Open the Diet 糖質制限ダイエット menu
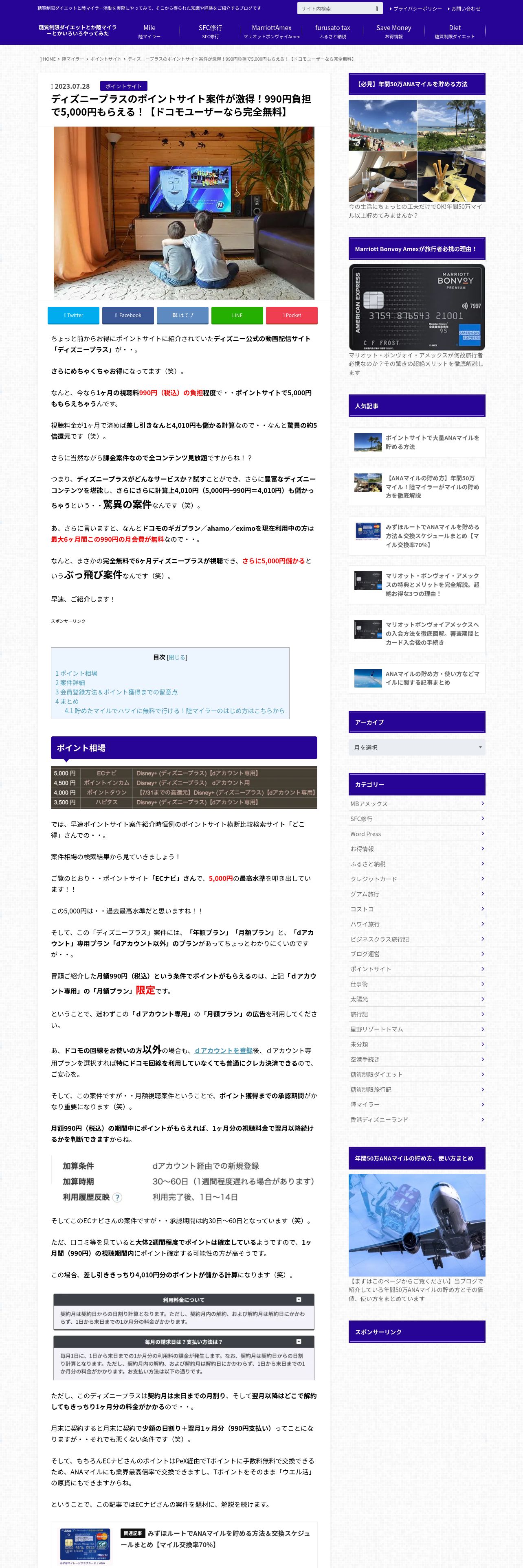This screenshot has height=1568, width=523. click(455, 32)
